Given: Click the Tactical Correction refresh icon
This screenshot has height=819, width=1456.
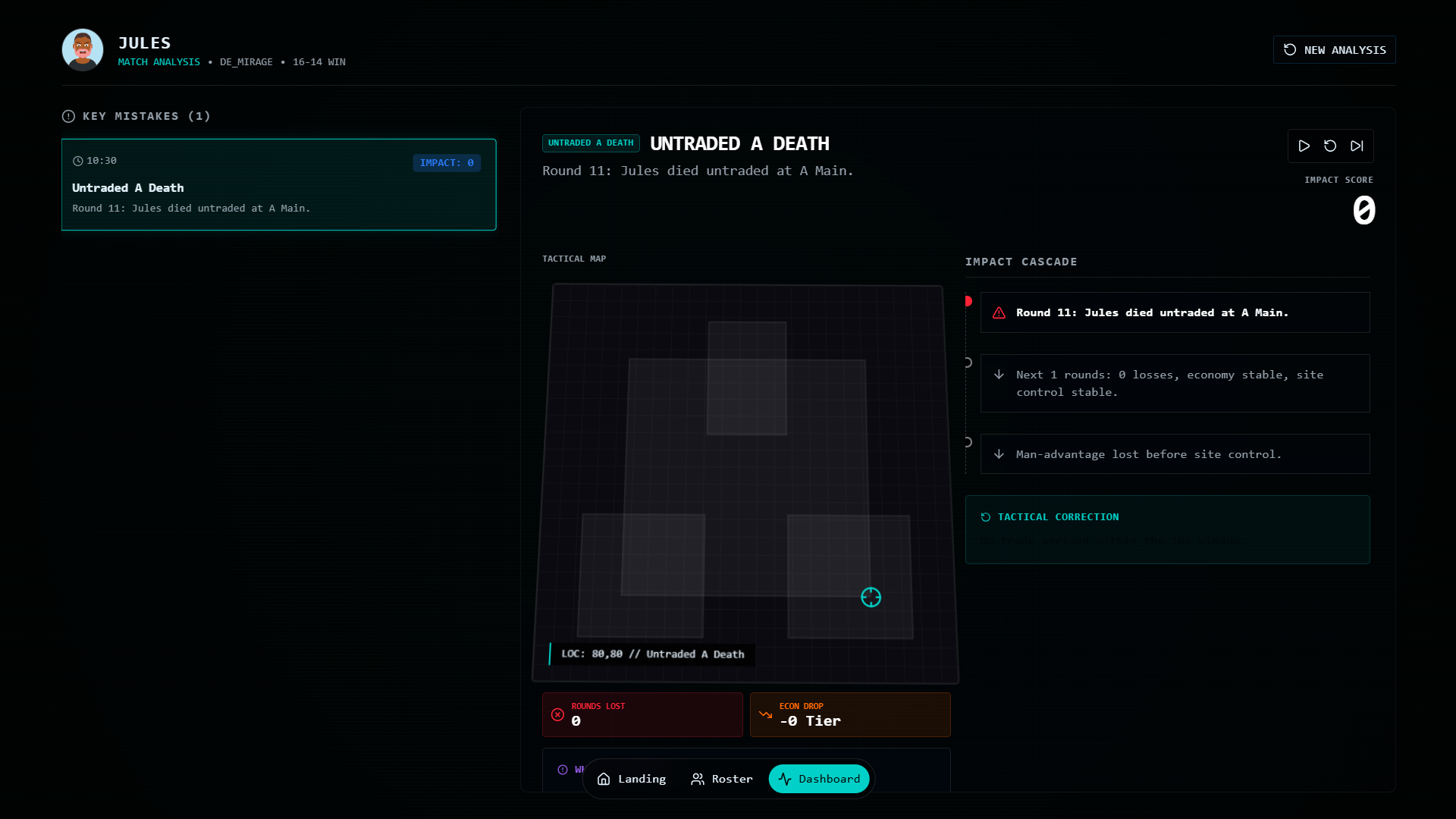Looking at the screenshot, I should pyautogui.click(x=985, y=517).
